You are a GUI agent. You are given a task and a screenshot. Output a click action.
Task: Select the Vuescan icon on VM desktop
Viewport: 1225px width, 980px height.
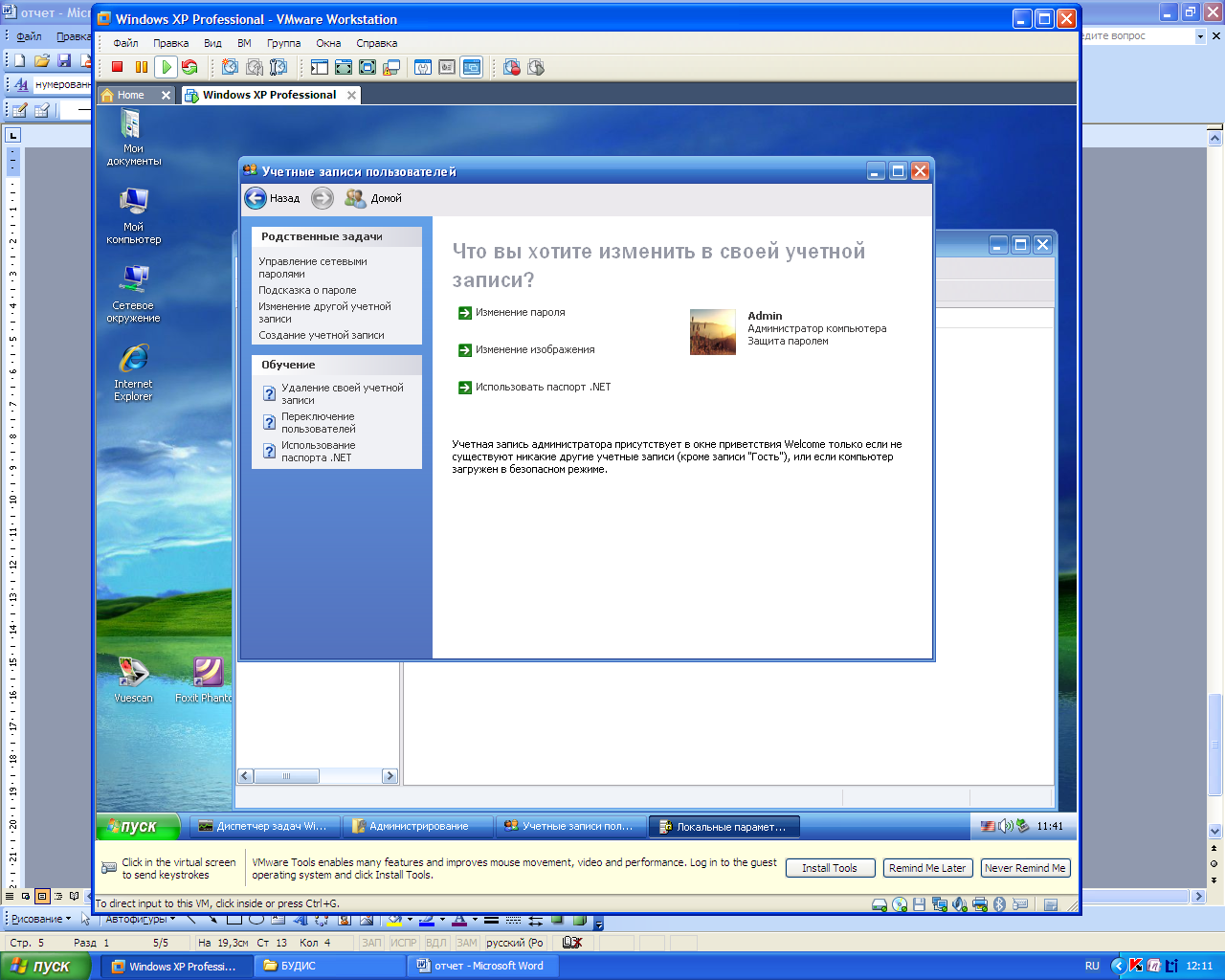pyautogui.click(x=133, y=679)
